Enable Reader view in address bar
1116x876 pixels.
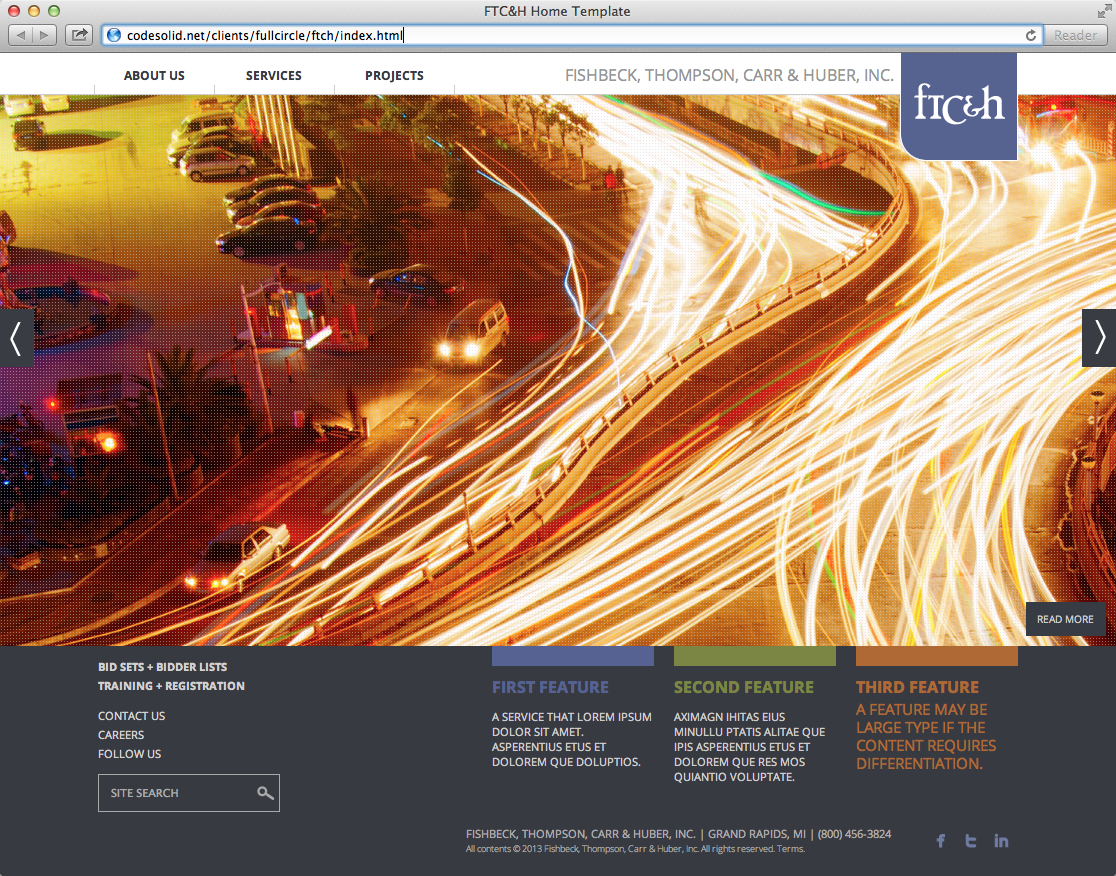[x=1075, y=35]
